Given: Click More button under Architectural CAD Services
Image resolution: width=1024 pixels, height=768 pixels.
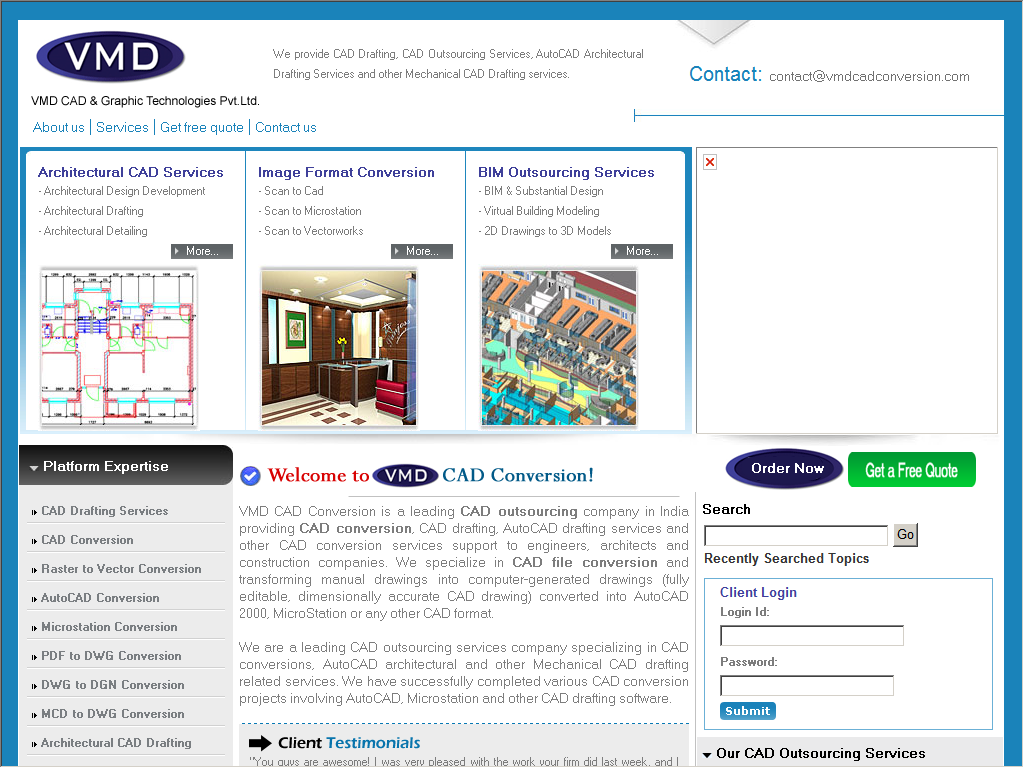Looking at the screenshot, I should pyautogui.click(x=202, y=251).
